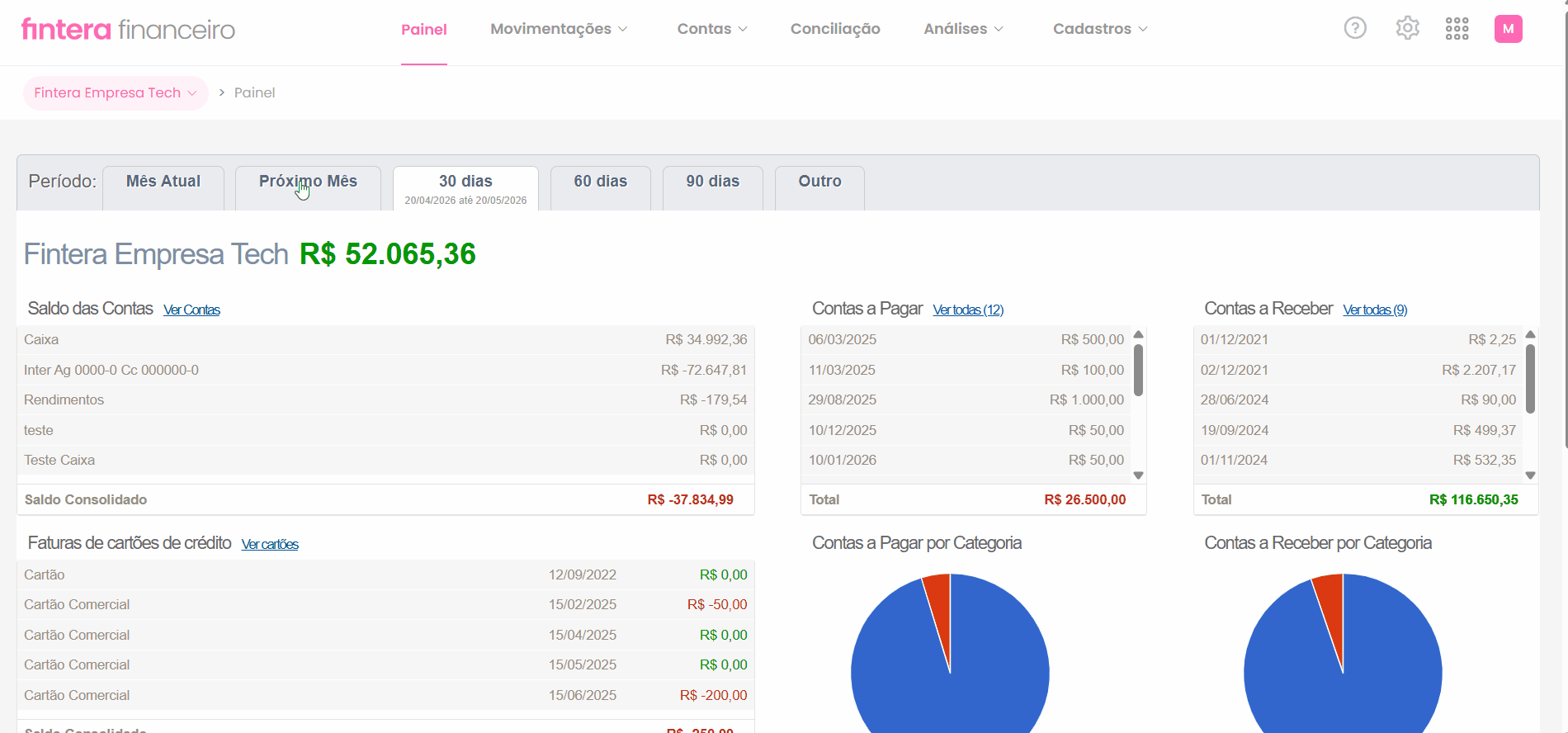The height and width of the screenshot is (733, 1568).
Task: Click the Inter Ag 0000-0 Cc 000000-0 row
Action: pos(385,370)
